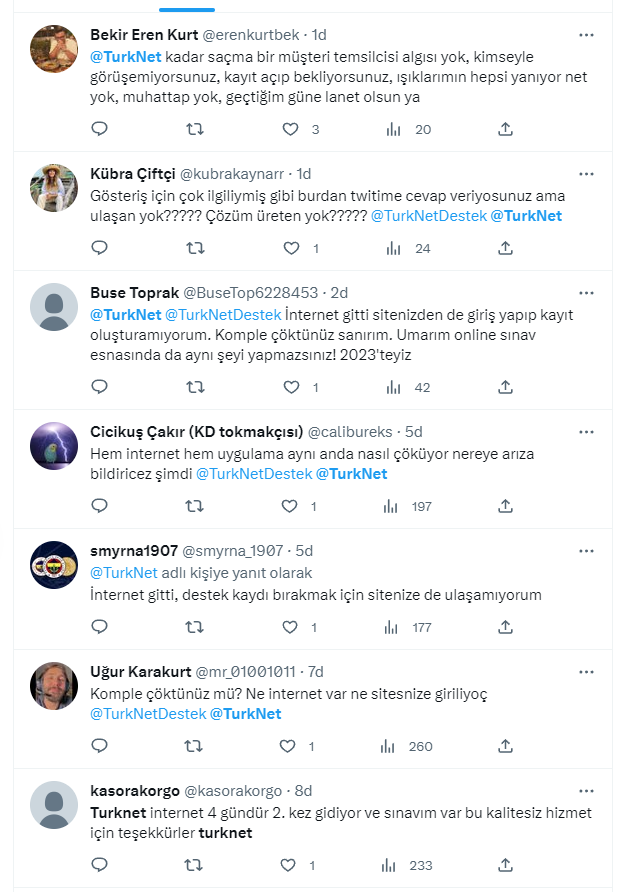Like Uğur Karakurt's tweet

(x=290, y=746)
